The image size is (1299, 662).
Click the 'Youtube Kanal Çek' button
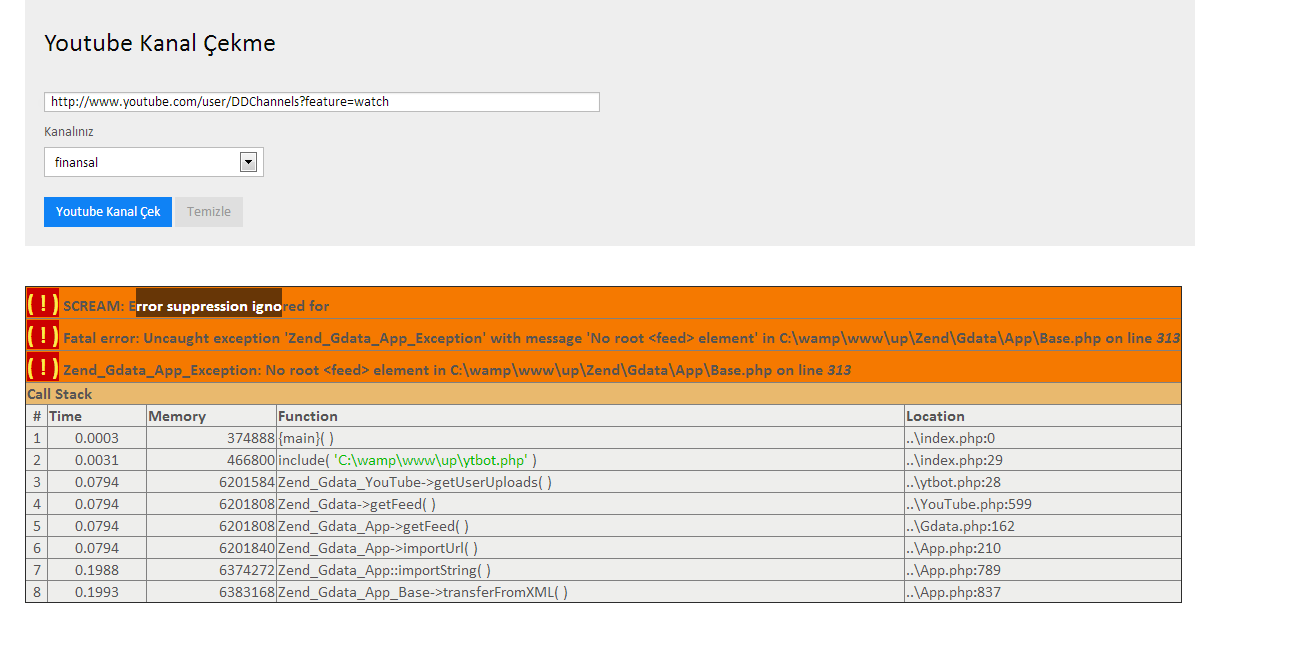coord(108,212)
